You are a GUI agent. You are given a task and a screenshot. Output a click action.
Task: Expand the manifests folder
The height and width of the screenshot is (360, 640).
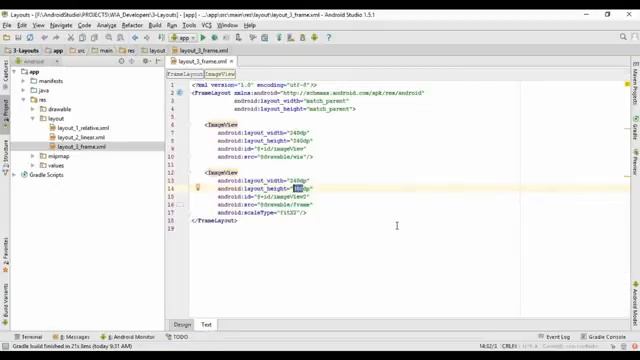(23, 81)
